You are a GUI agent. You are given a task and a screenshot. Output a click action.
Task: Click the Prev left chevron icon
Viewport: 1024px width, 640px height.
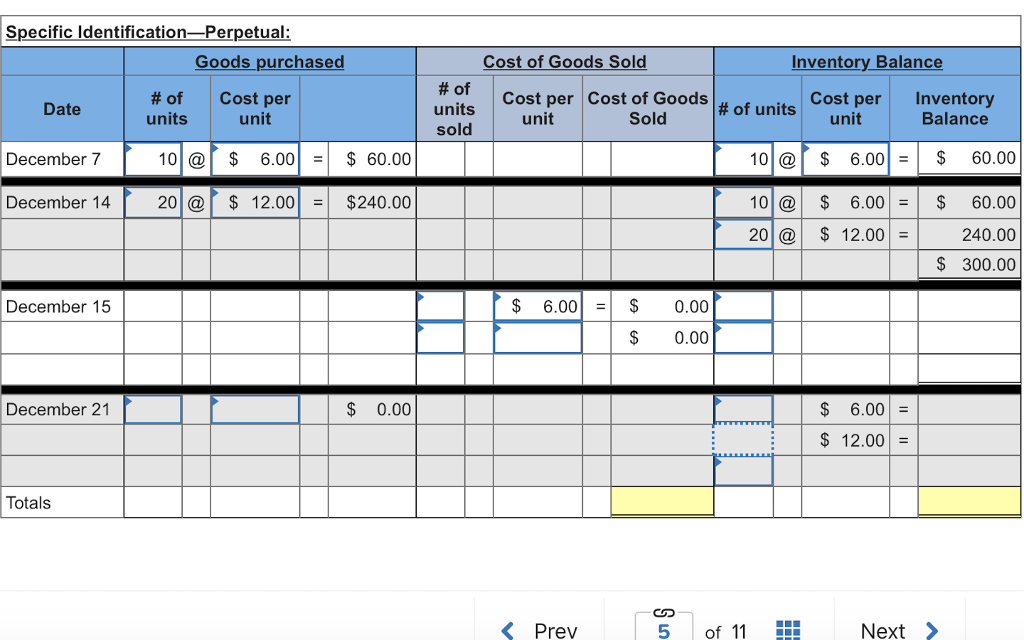pyautogui.click(x=508, y=630)
